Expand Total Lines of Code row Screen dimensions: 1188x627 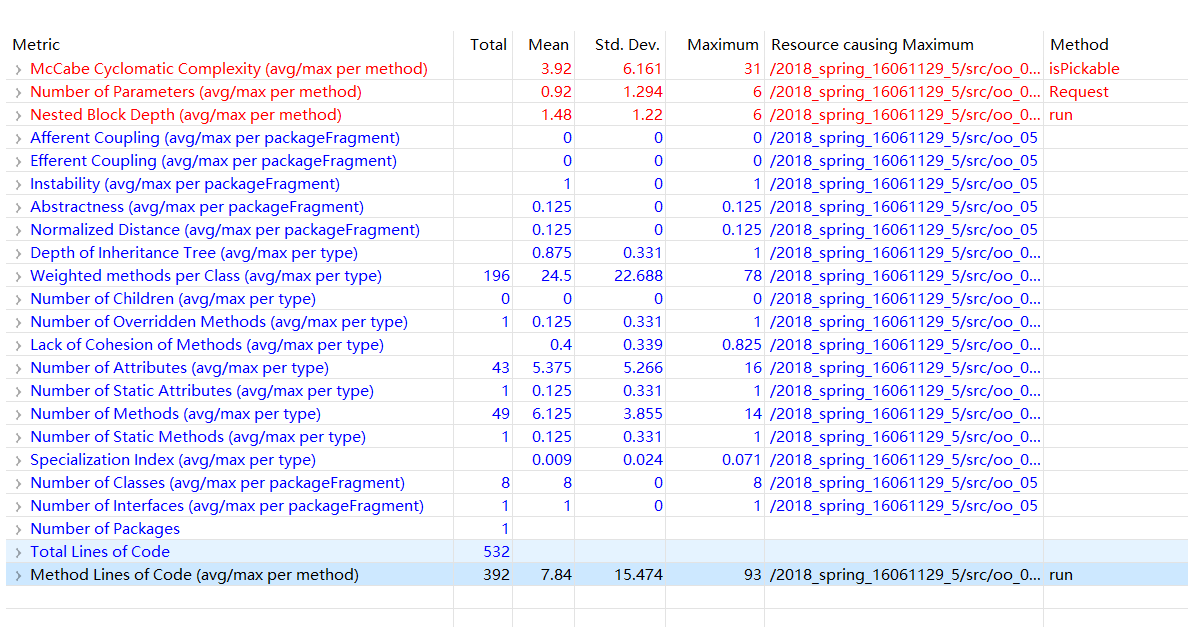tap(18, 553)
